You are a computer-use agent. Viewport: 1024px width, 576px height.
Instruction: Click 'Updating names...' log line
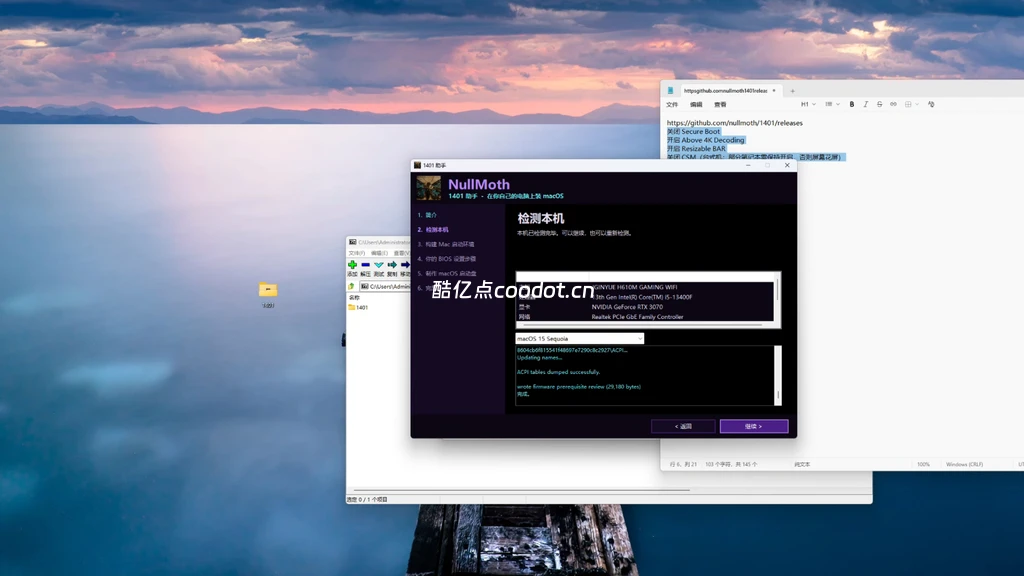pos(539,357)
